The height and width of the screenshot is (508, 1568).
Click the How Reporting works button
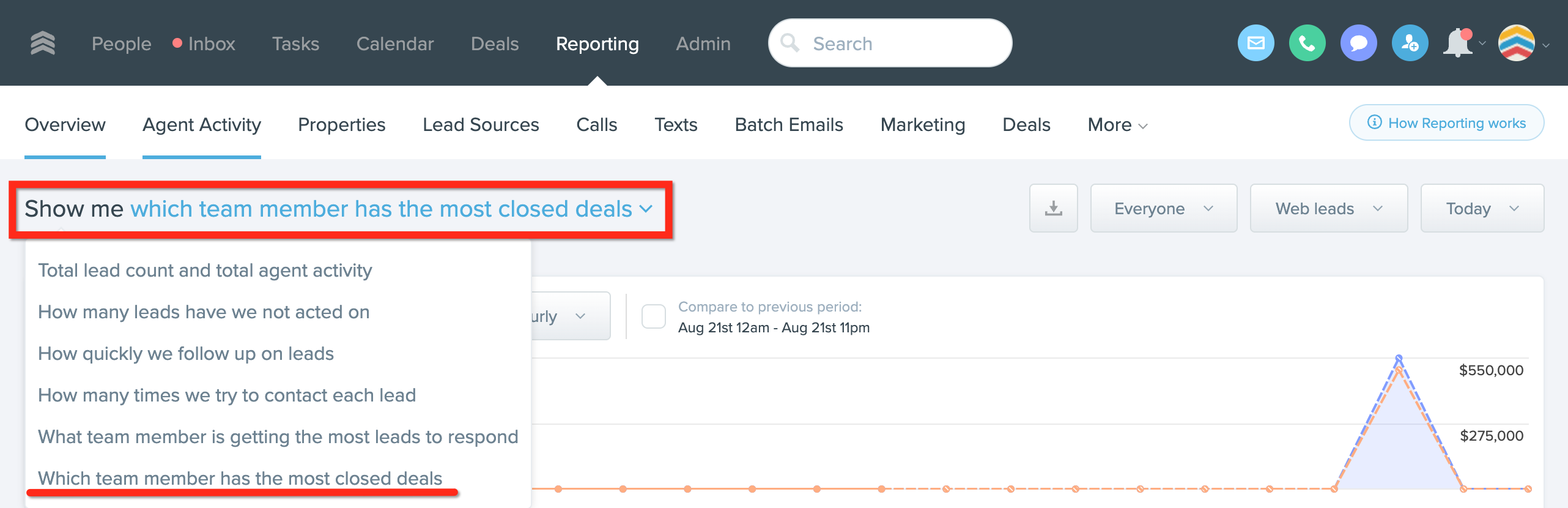(1446, 122)
